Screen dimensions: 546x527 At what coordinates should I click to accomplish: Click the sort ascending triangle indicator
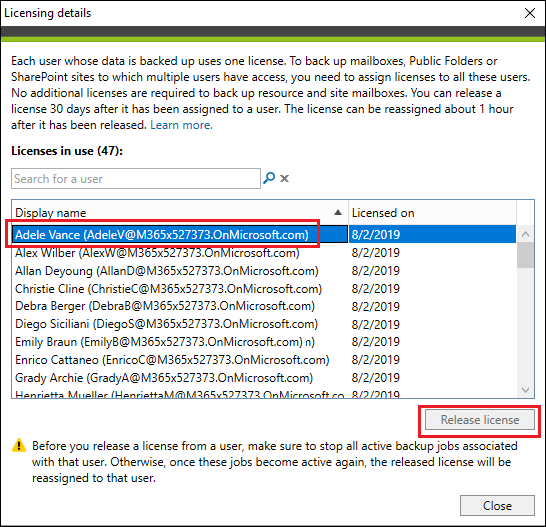tap(337, 212)
